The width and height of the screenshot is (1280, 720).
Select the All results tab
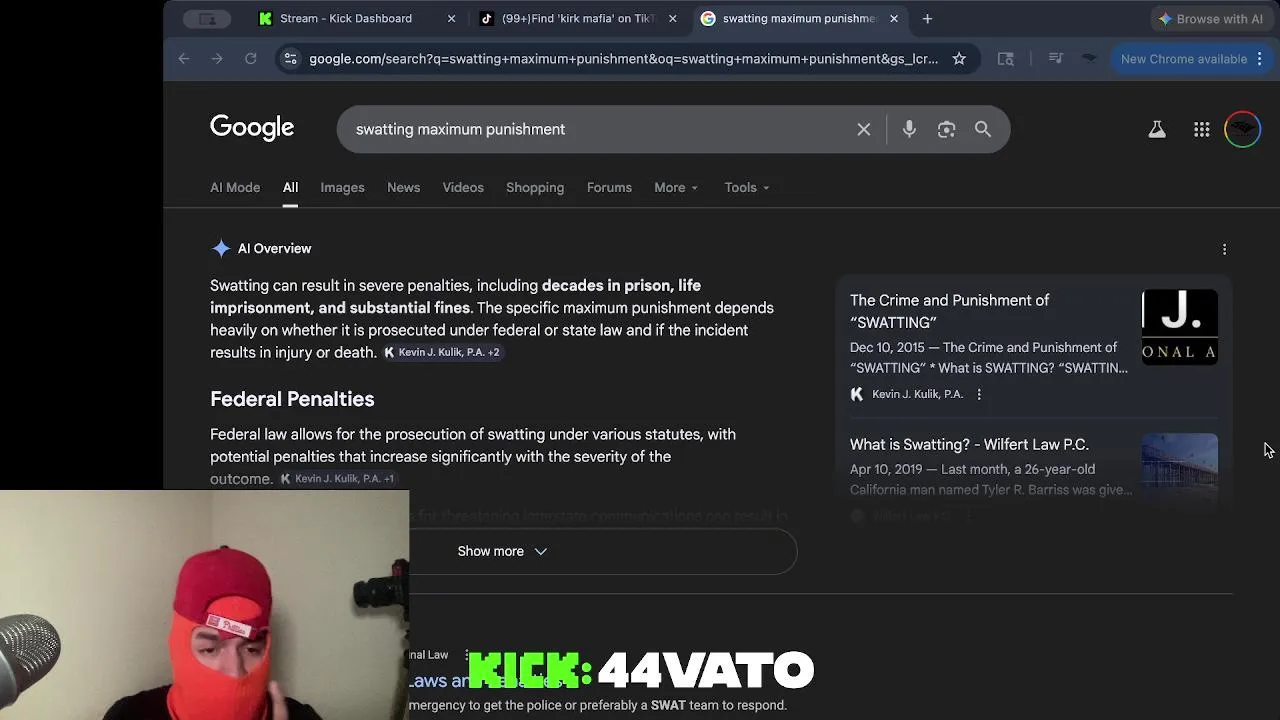[290, 187]
